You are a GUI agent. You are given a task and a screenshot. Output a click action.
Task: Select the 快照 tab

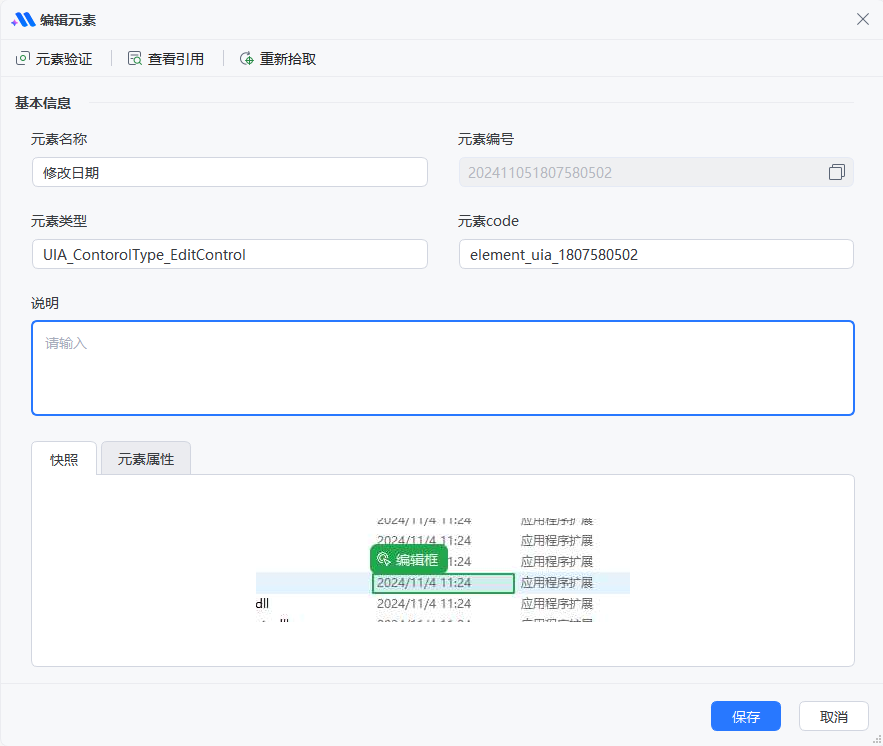(x=64, y=459)
